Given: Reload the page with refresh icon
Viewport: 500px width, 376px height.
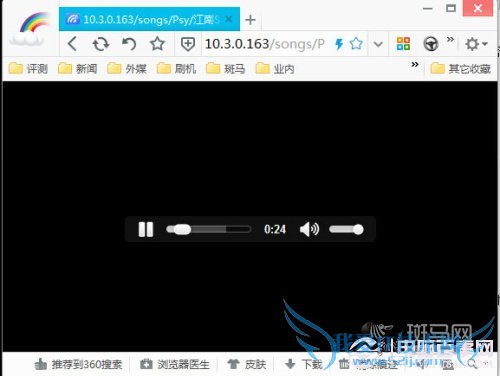Looking at the screenshot, I should pos(101,44).
